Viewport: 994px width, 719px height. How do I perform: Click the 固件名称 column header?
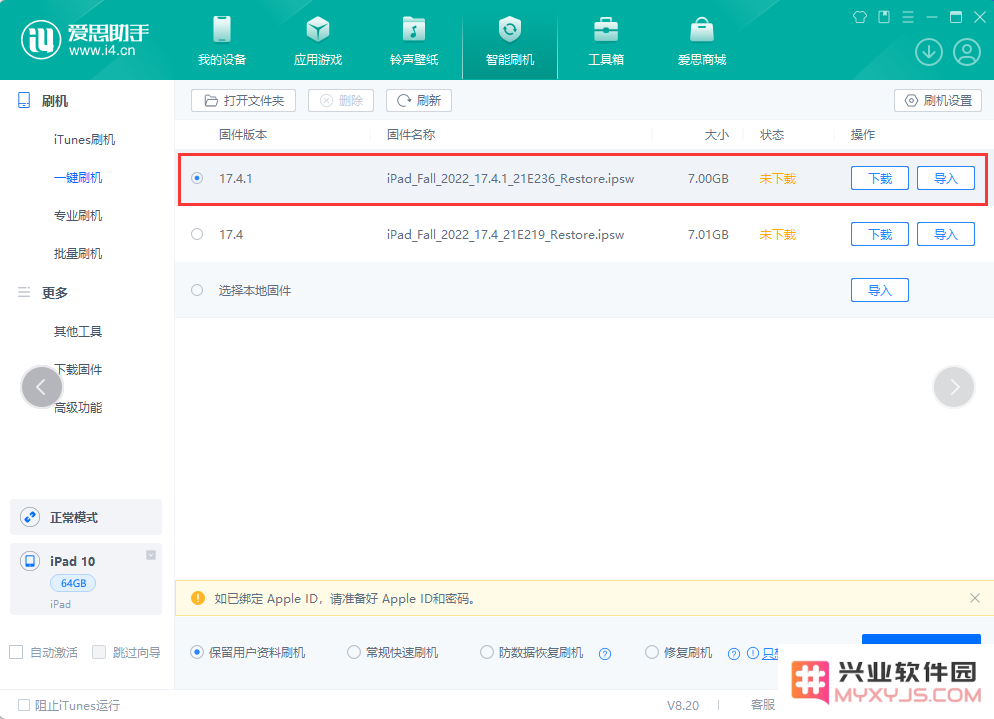pos(411,134)
